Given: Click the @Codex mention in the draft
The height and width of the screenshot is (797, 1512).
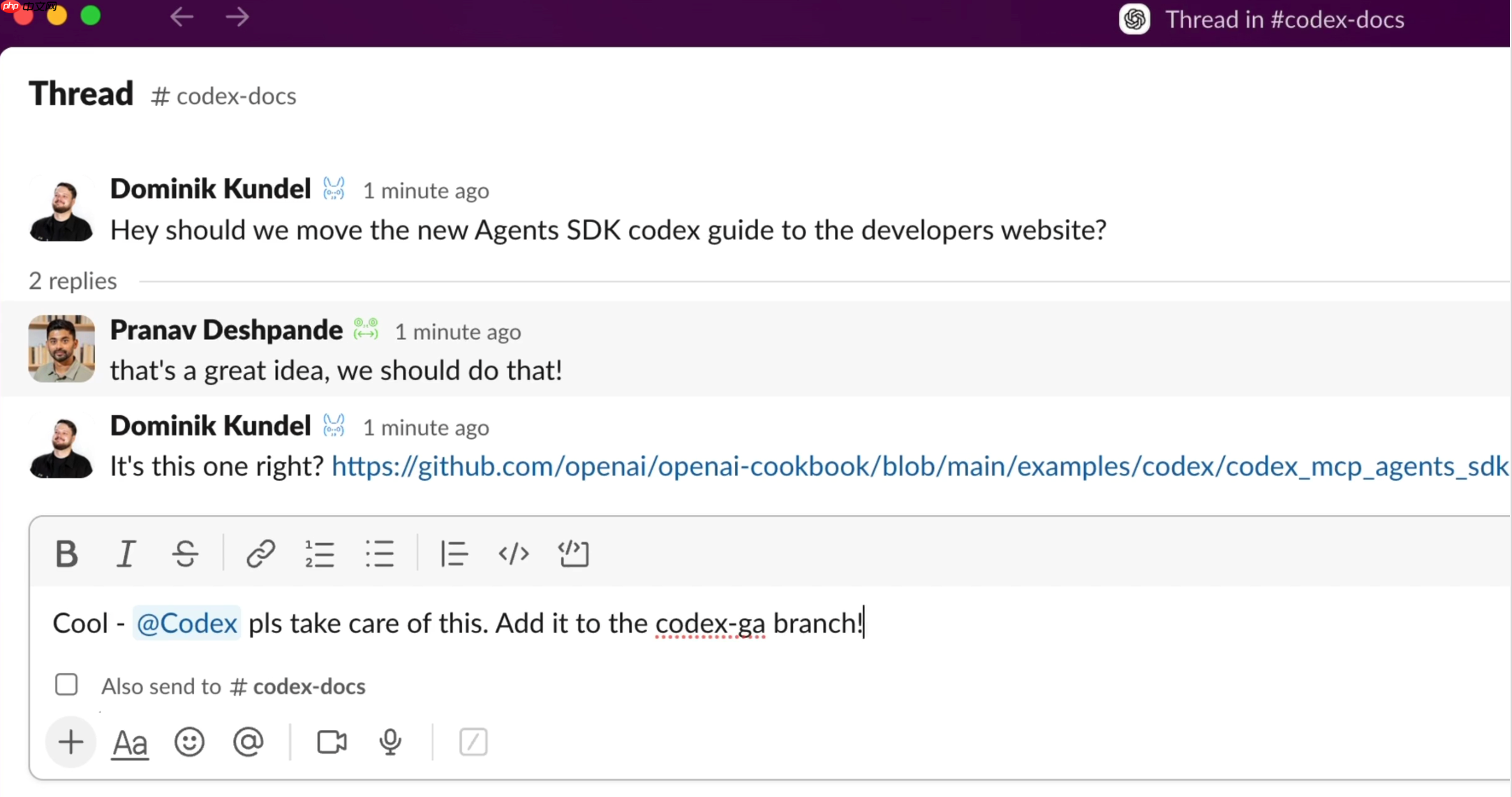Looking at the screenshot, I should [x=186, y=623].
